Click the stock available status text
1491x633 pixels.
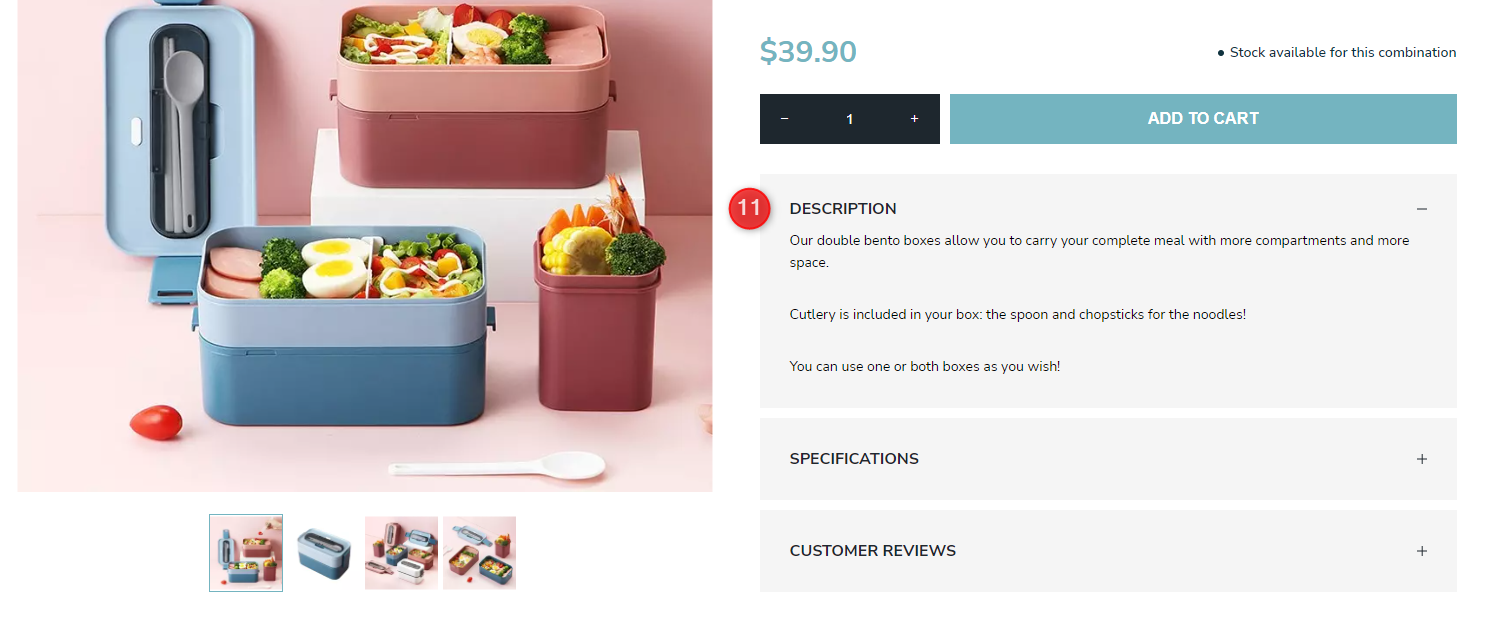pyautogui.click(x=1337, y=52)
